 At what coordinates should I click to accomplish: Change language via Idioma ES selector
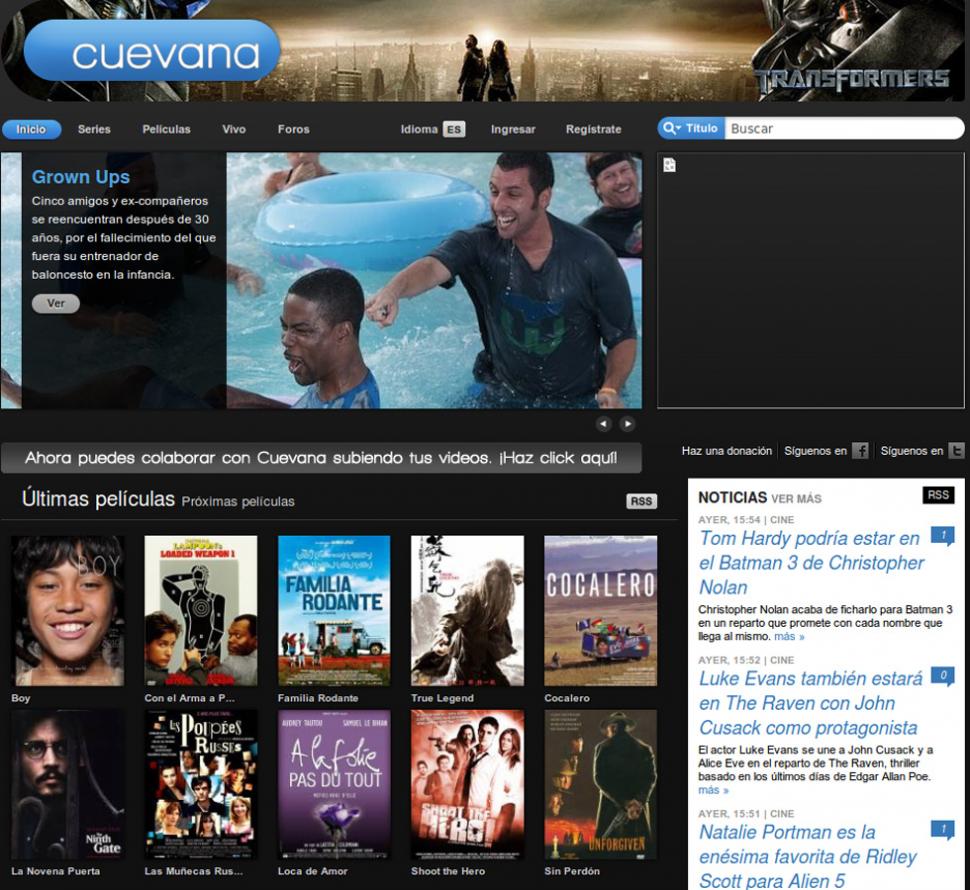(x=433, y=129)
